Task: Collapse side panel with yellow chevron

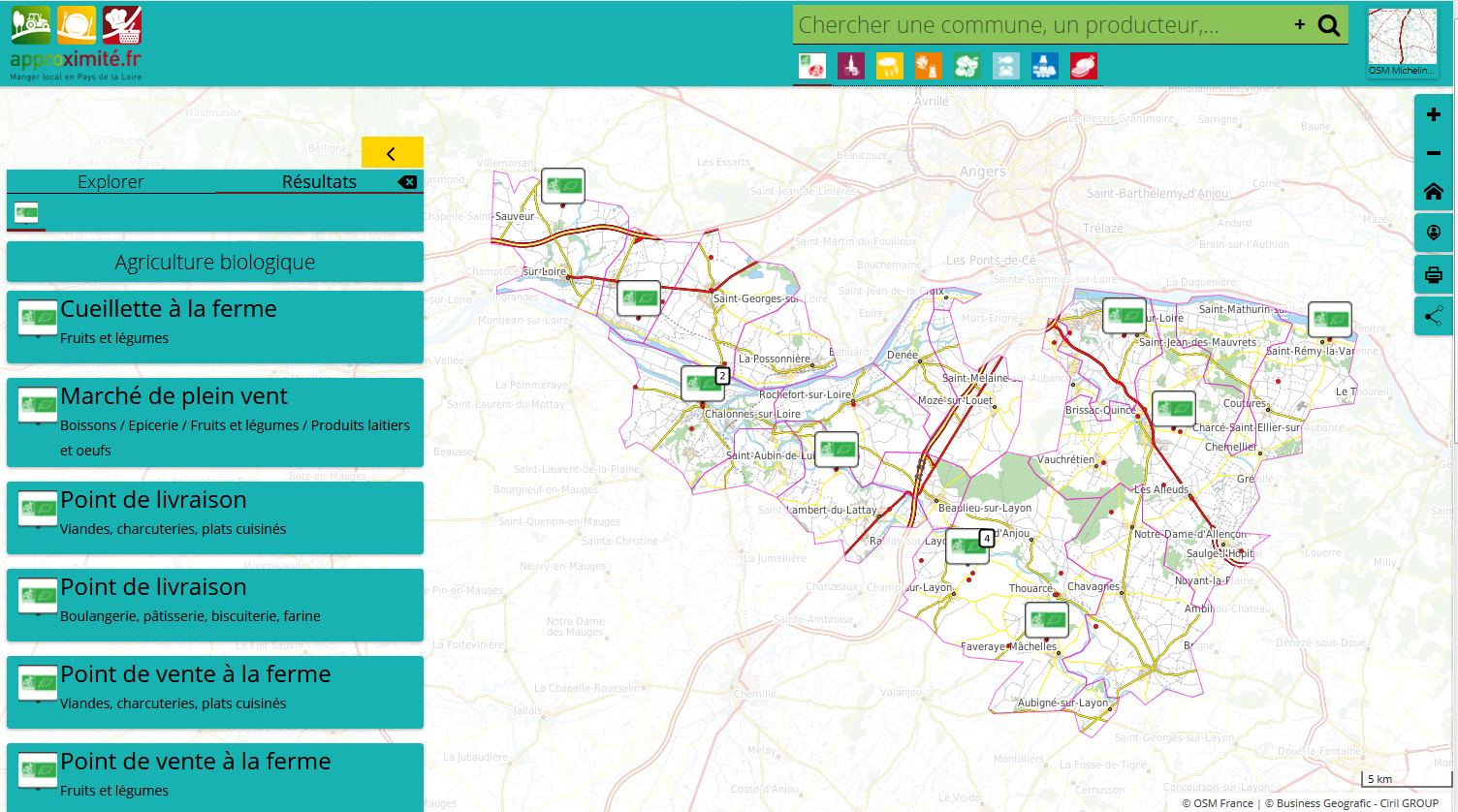Action: tap(392, 153)
